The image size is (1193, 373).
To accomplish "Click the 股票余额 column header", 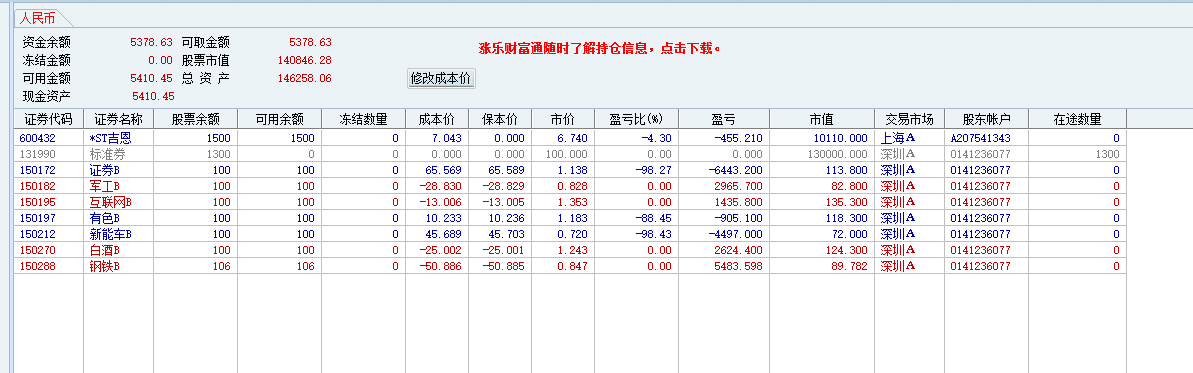I will pyautogui.click(x=196, y=120).
